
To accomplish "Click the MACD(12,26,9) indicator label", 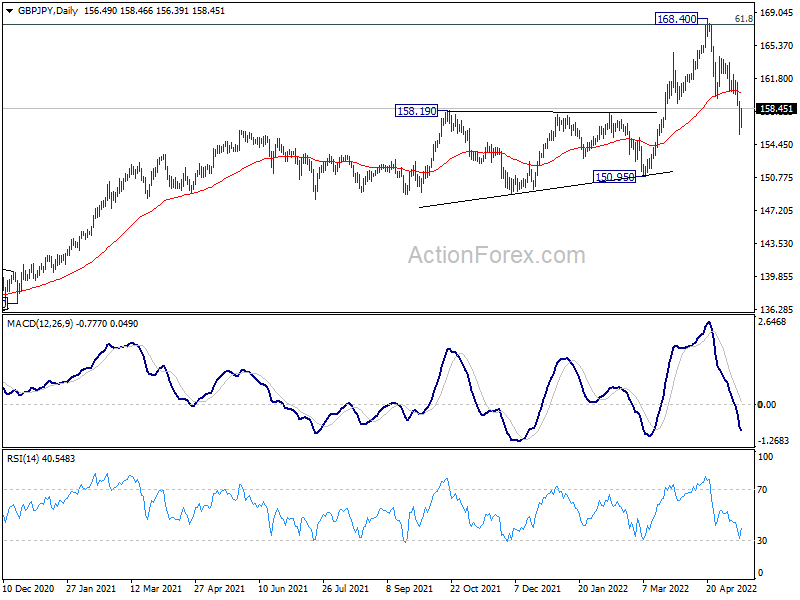I will click(x=40, y=323).
